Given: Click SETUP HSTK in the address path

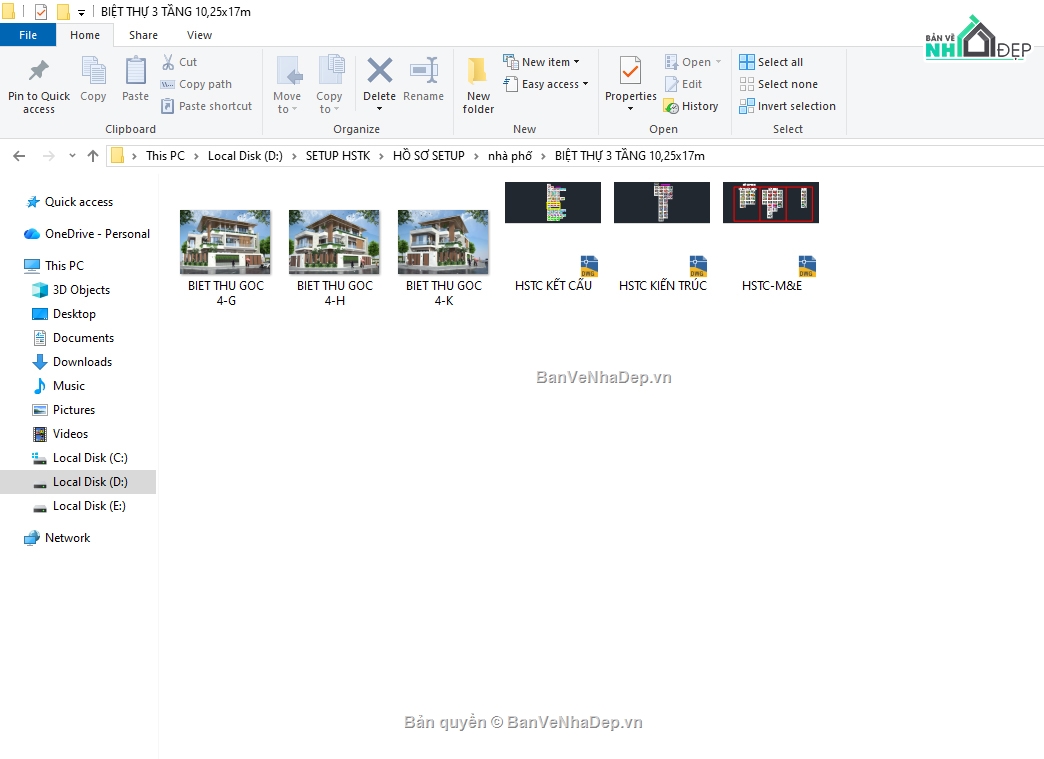Looking at the screenshot, I should [x=337, y=156].
